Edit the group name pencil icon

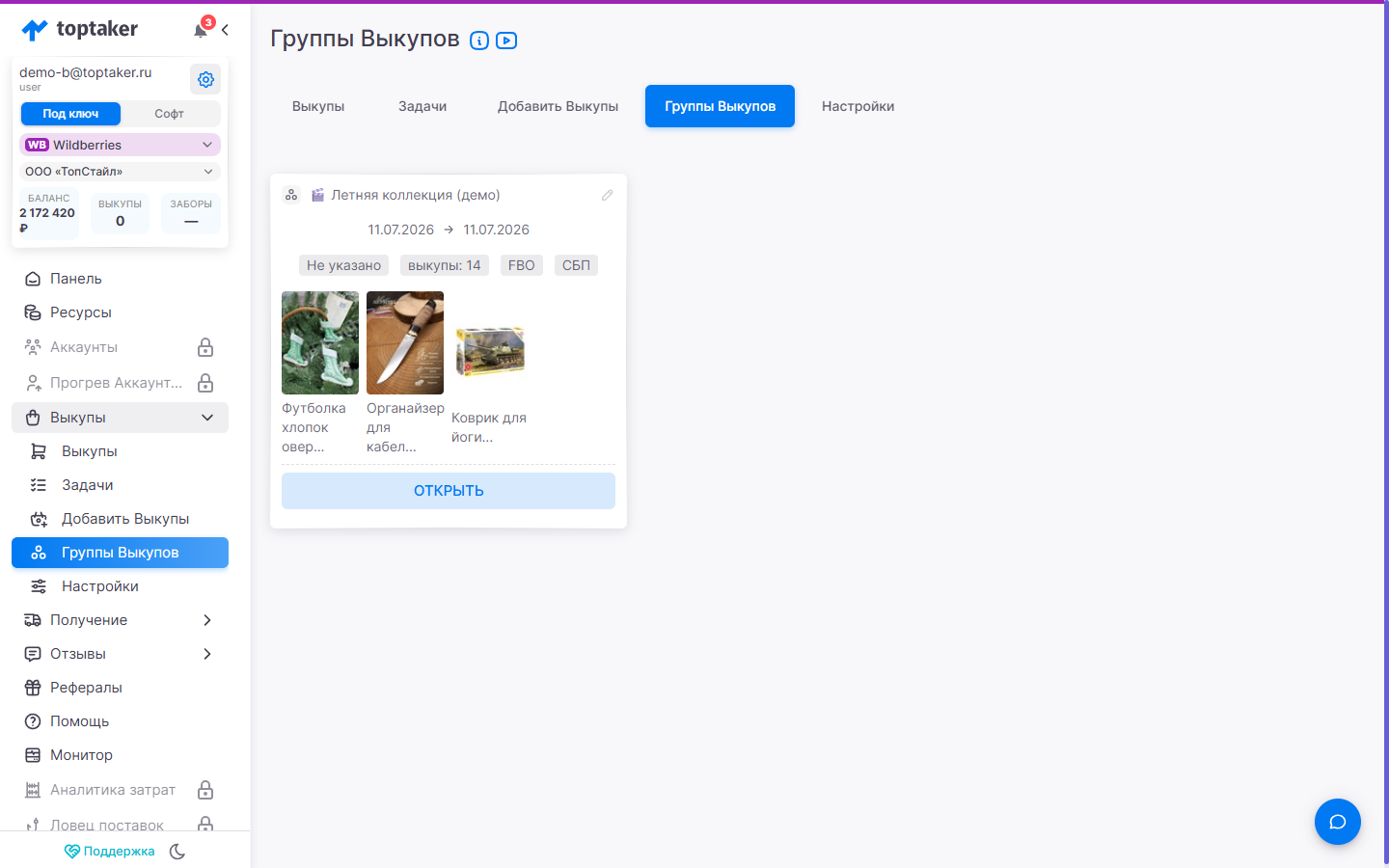pyautogui.click(x=607, y=195)
